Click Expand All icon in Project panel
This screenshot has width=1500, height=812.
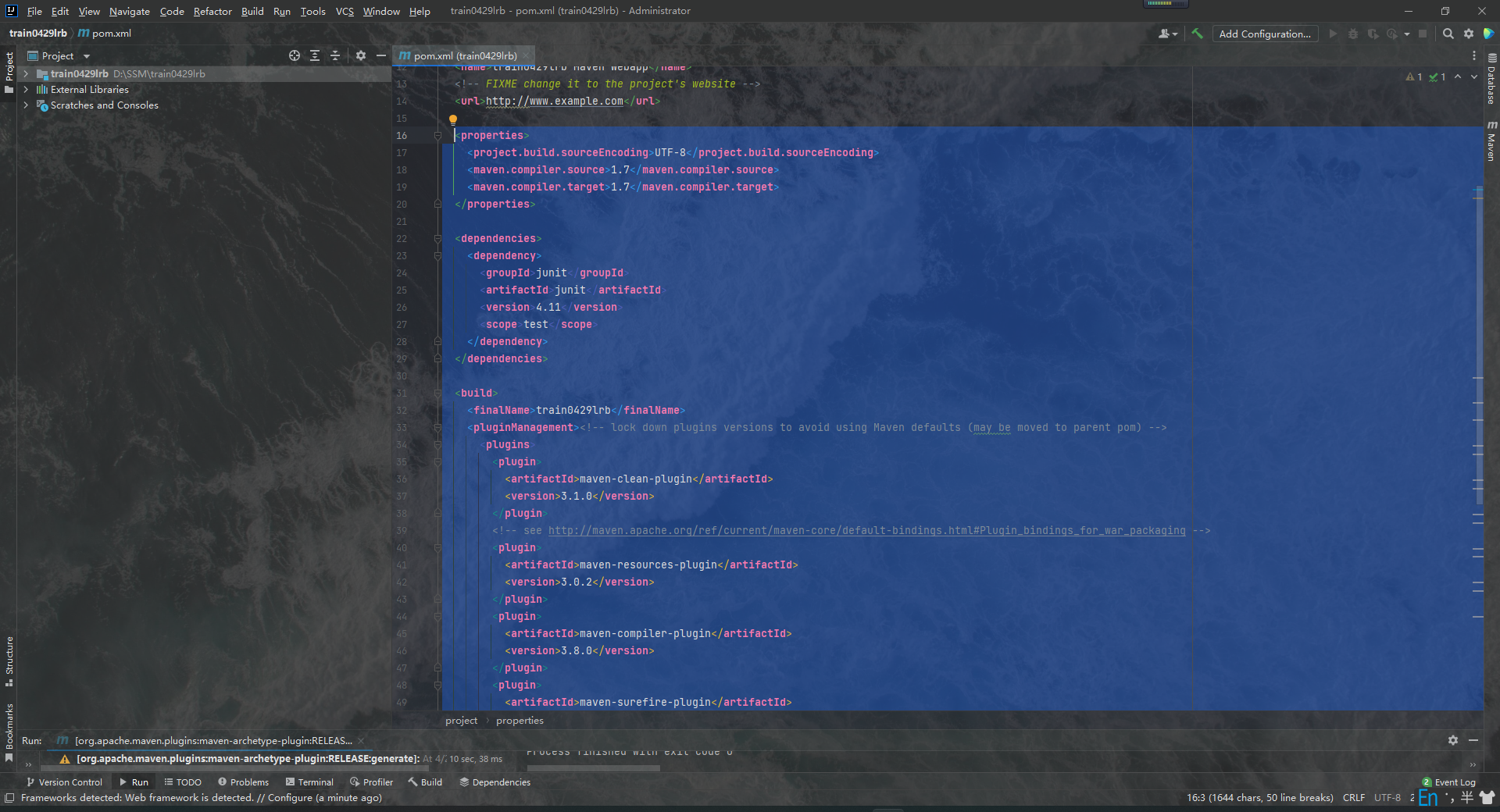coord(315,55)
